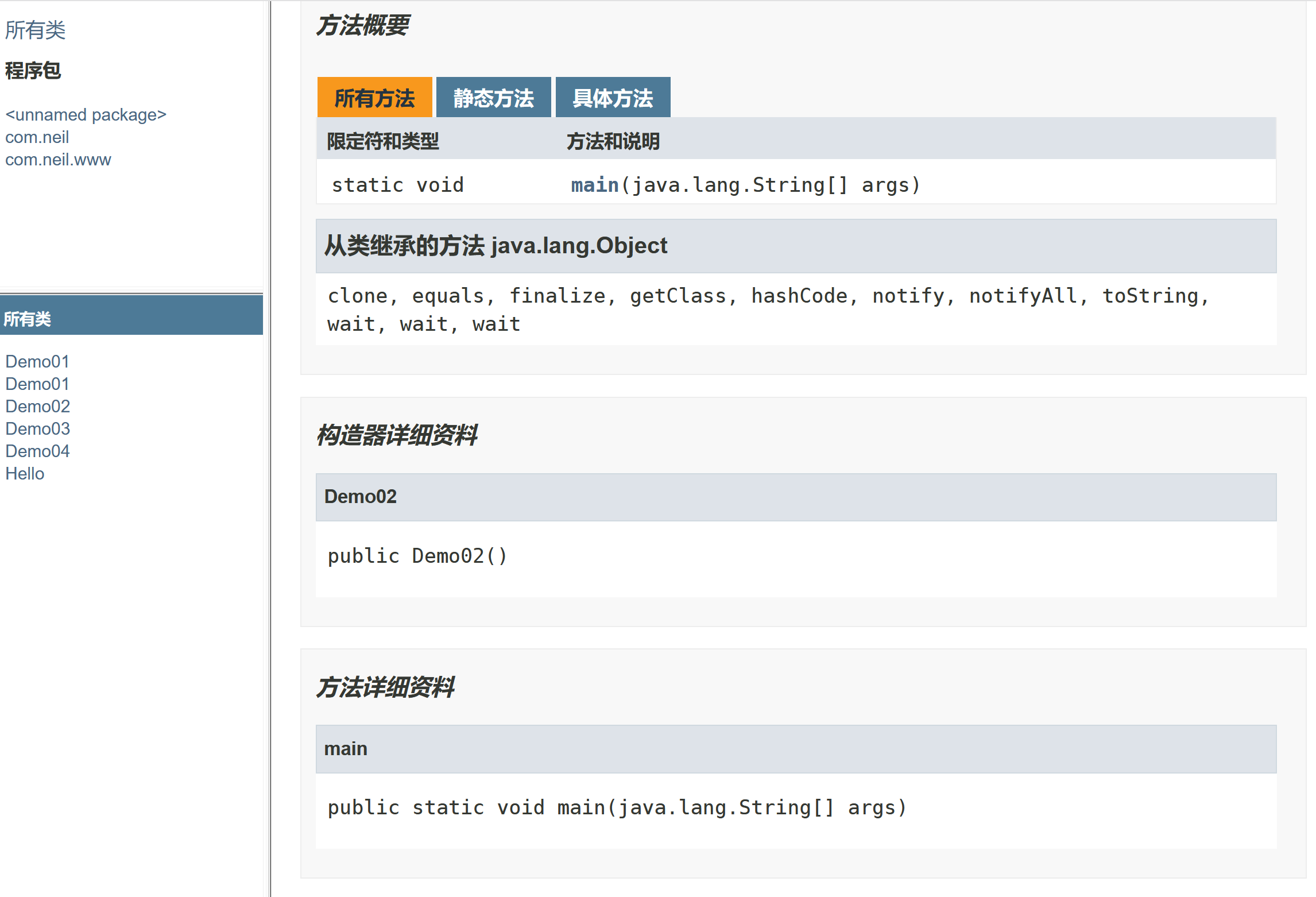The width and height of the screenshot is (1316, 897).
Task: Select the 所有方法 tab
Action: (374, 98)
